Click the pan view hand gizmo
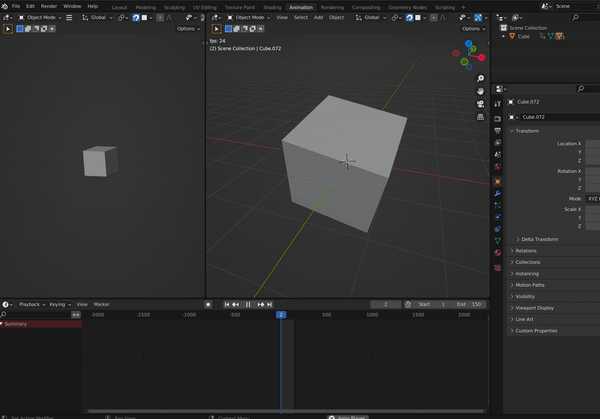The height and width of the screenshot is (419, 600). pyautogui.click(x=481, y=91)
